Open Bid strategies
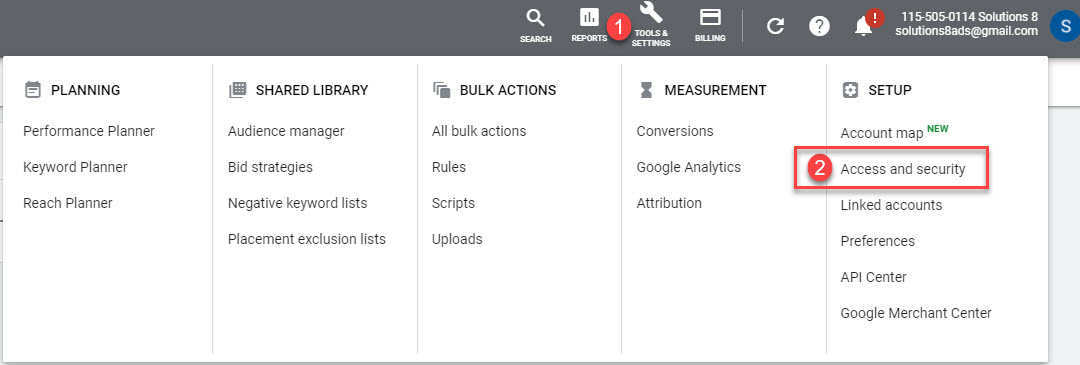The width and height of the screenshot is (1080, 365). 270,167
